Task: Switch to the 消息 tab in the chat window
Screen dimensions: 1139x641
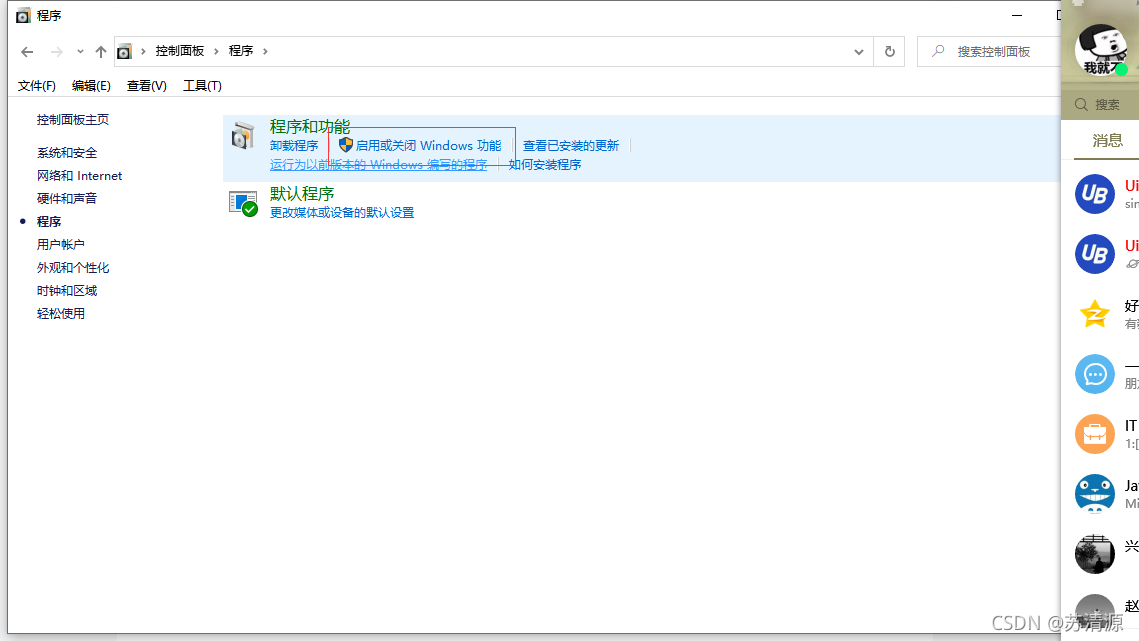Action: tap(1107, 140)
